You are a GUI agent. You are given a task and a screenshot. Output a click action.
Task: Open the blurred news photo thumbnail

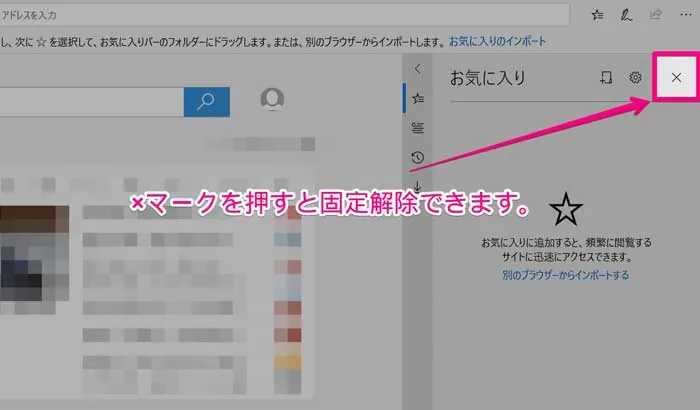34,253
